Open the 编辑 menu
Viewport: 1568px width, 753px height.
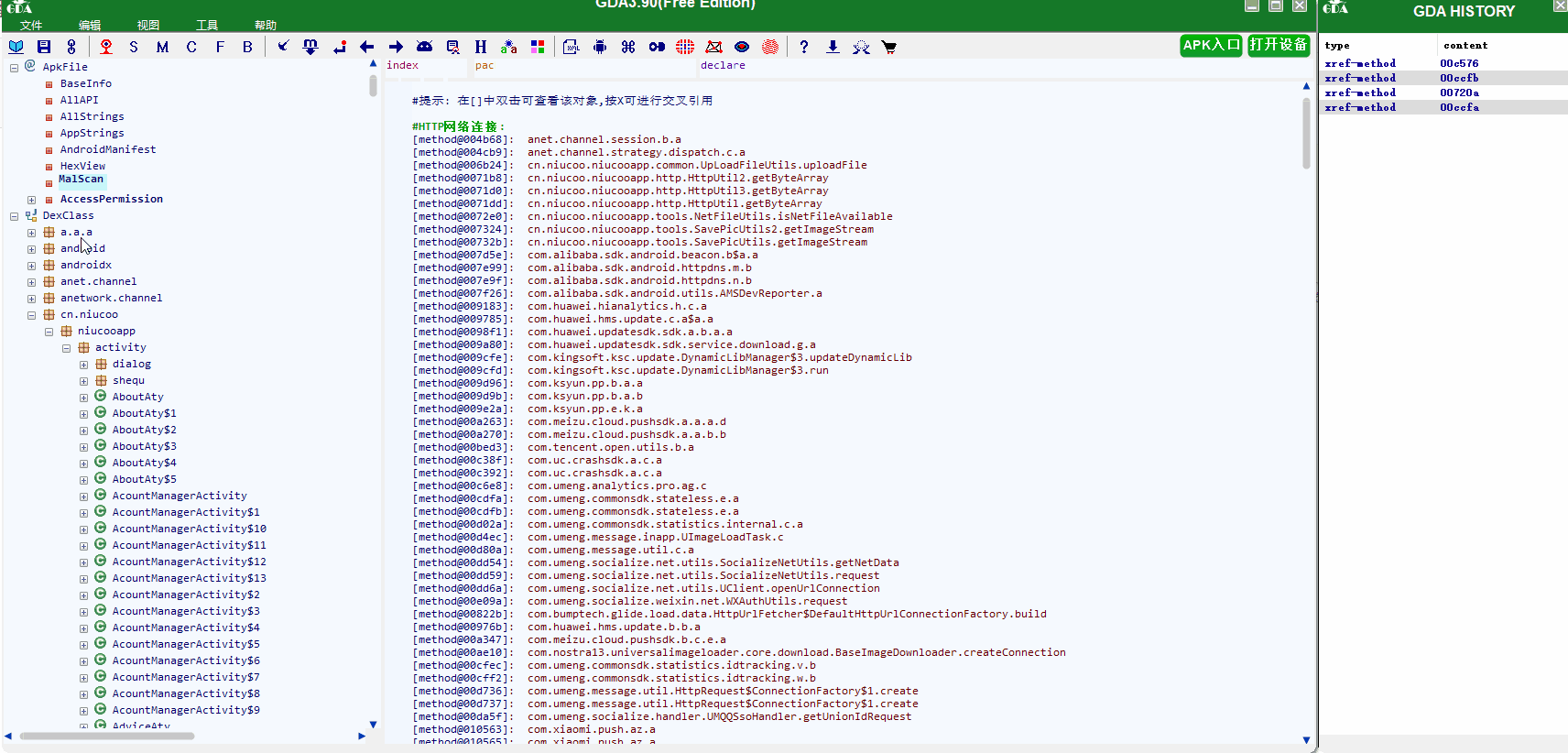coord(90,26)
